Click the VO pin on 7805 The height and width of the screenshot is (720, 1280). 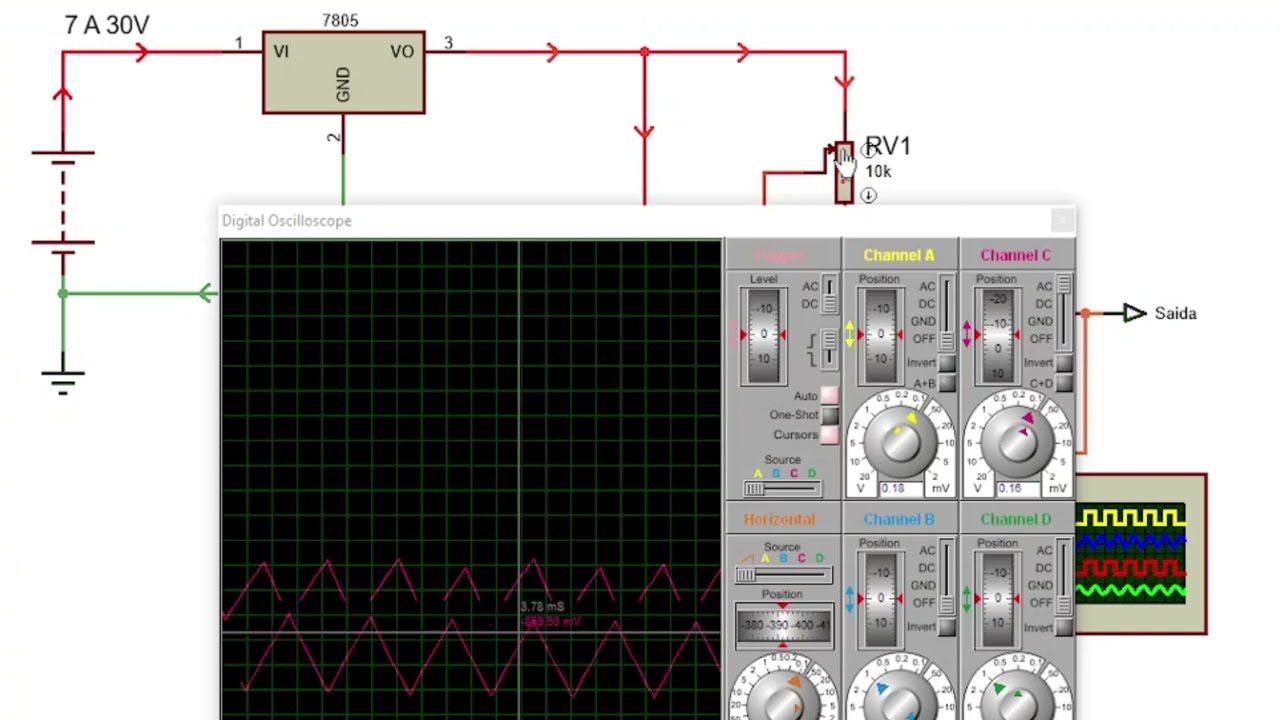tap(402, 52)
